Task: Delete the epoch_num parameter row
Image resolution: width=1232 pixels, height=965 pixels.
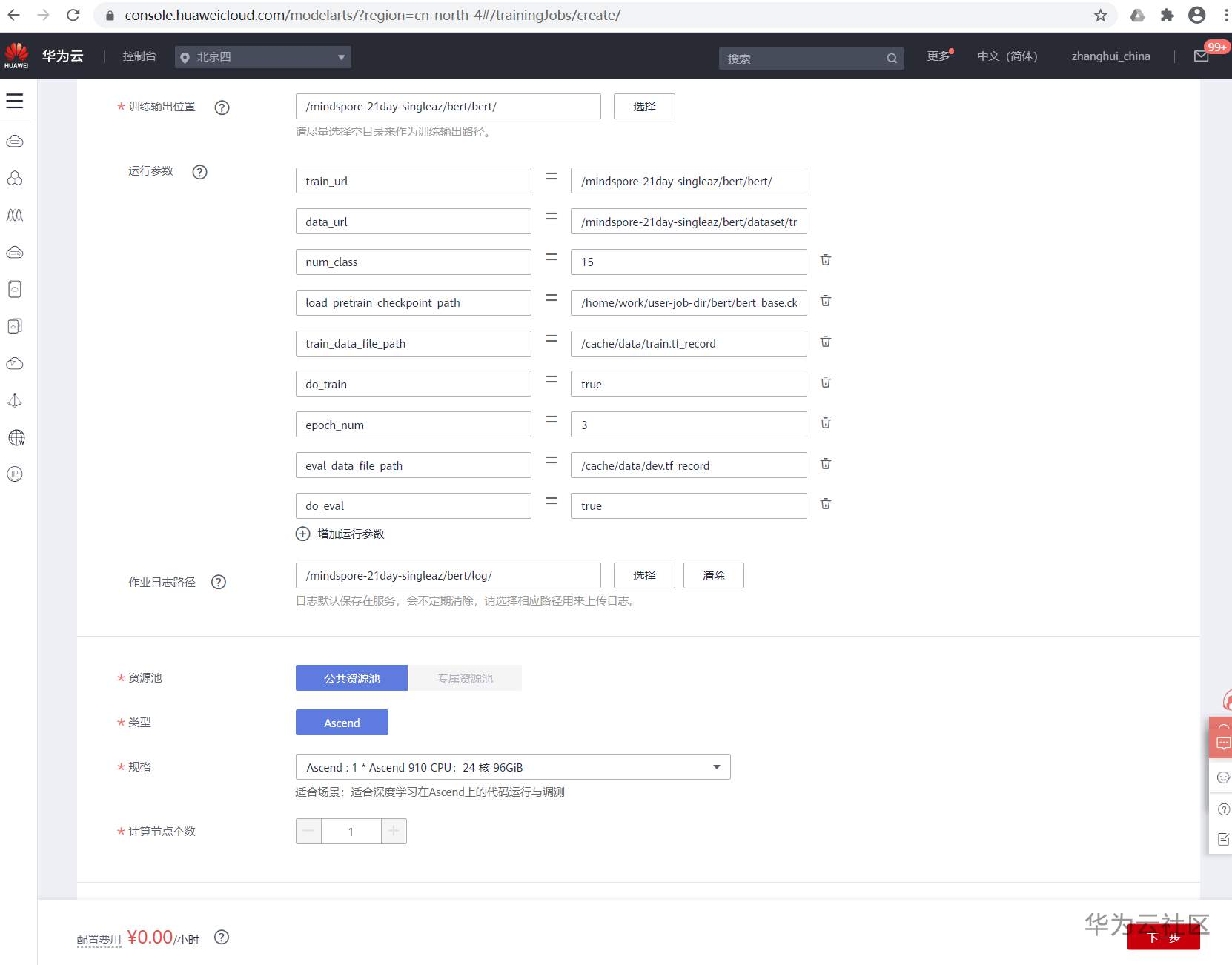Action: 826,423
